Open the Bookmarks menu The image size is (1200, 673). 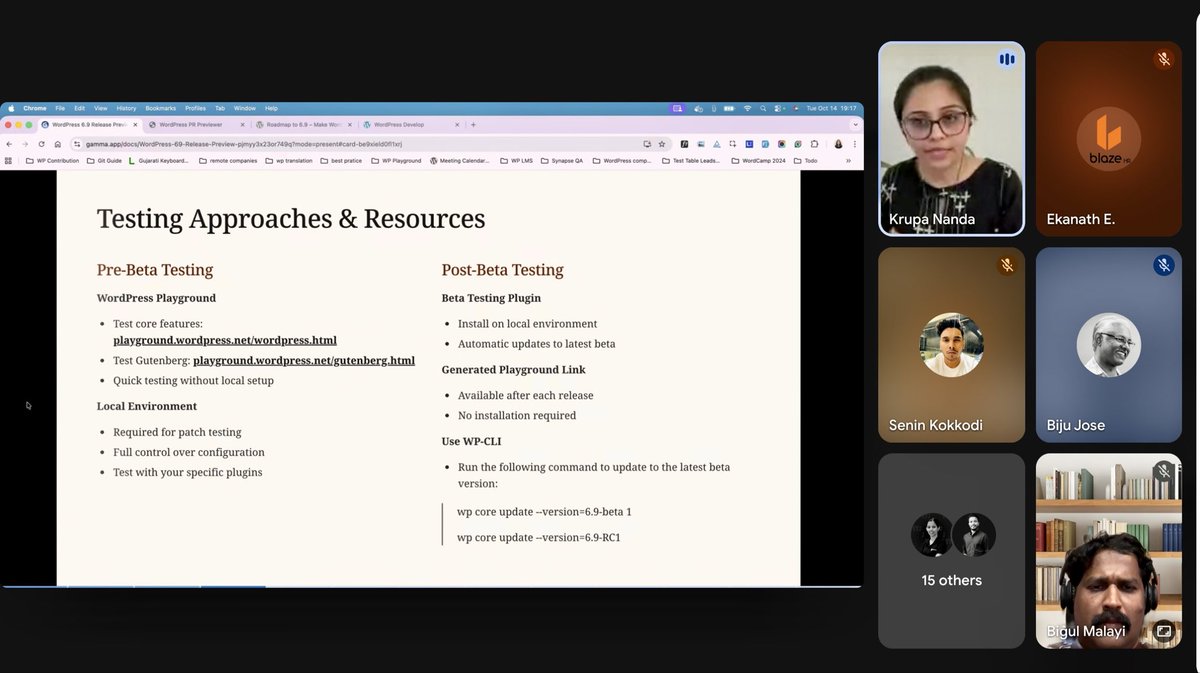point(160,108)
